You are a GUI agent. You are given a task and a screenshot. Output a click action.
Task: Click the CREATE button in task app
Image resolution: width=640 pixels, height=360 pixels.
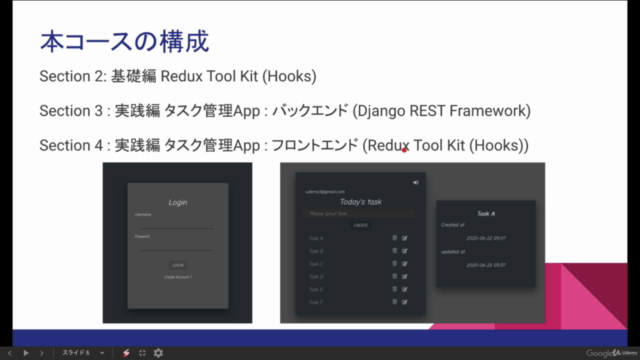(360, 225)
